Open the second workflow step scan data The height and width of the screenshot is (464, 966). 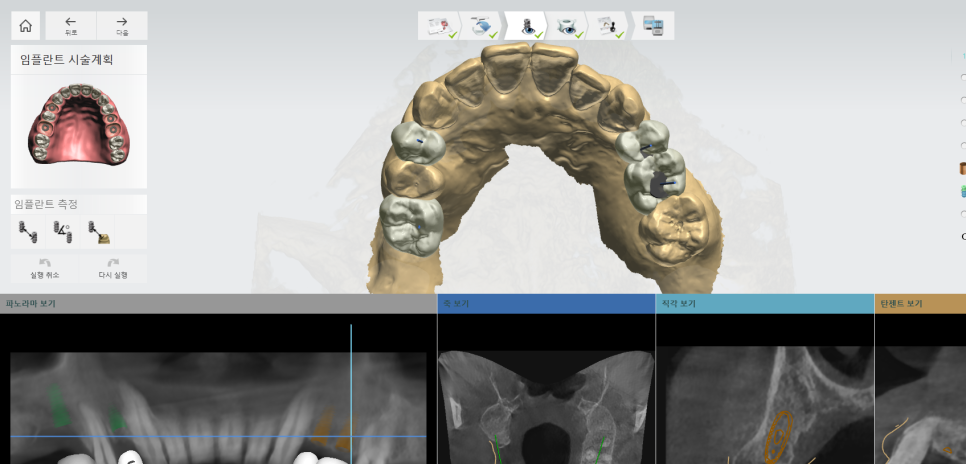coord(482,26)
